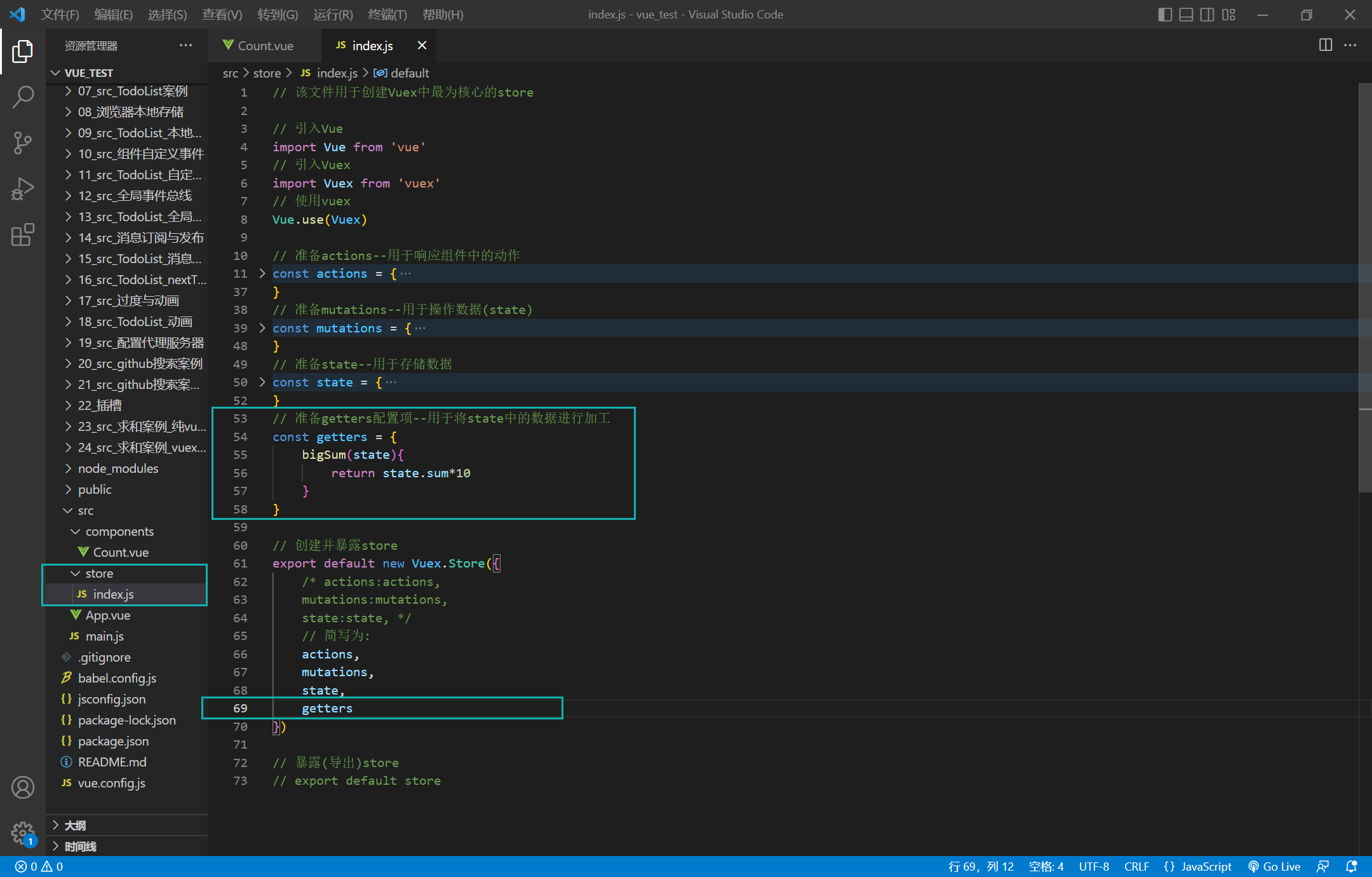Click the customize layout icon

[x=1229, y=14]
